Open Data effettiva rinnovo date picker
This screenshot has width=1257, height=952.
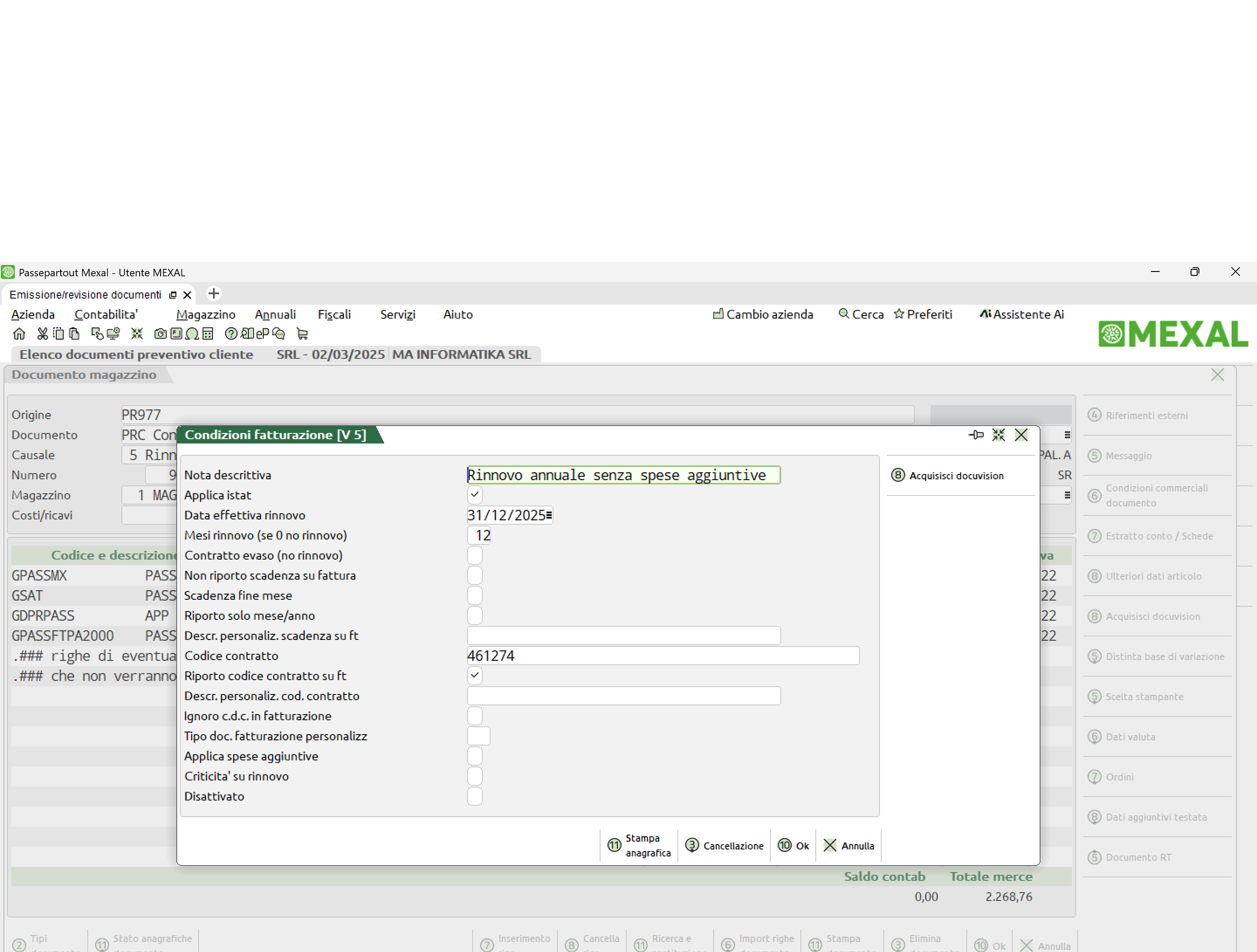point(549,515)
